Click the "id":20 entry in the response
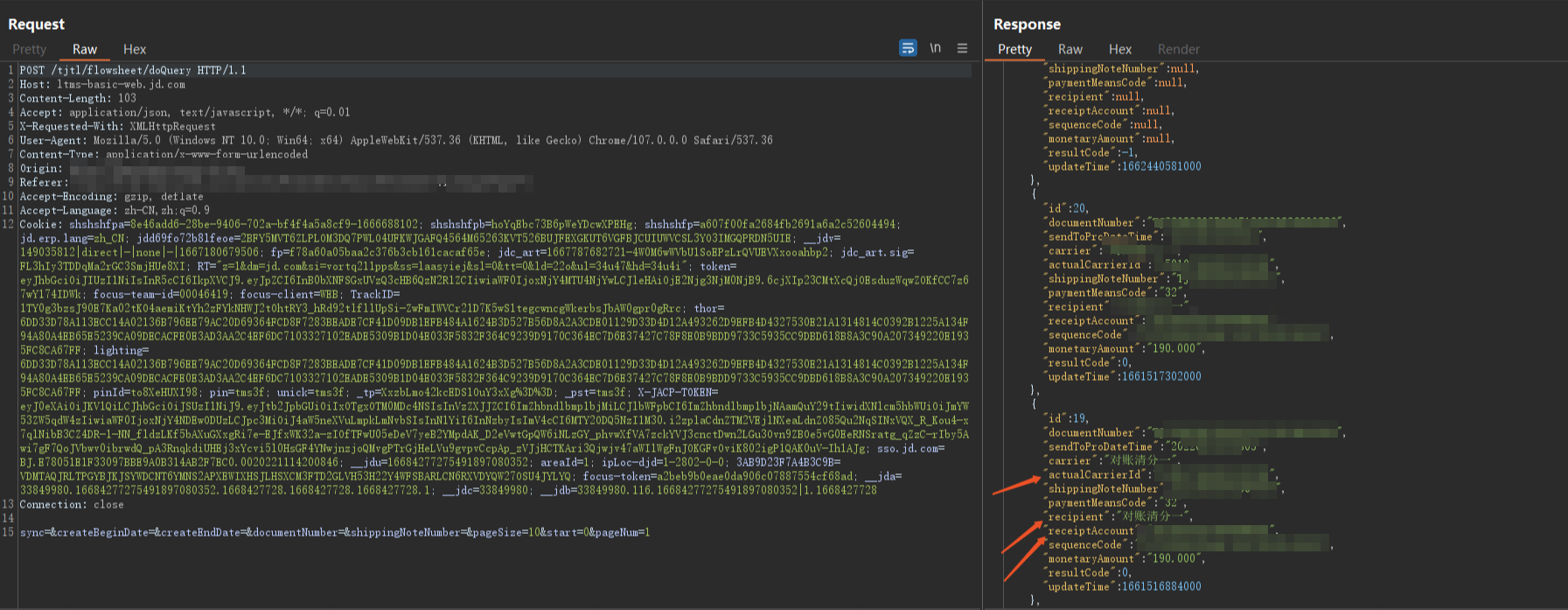1568x610 pixels. [1066, 208]
